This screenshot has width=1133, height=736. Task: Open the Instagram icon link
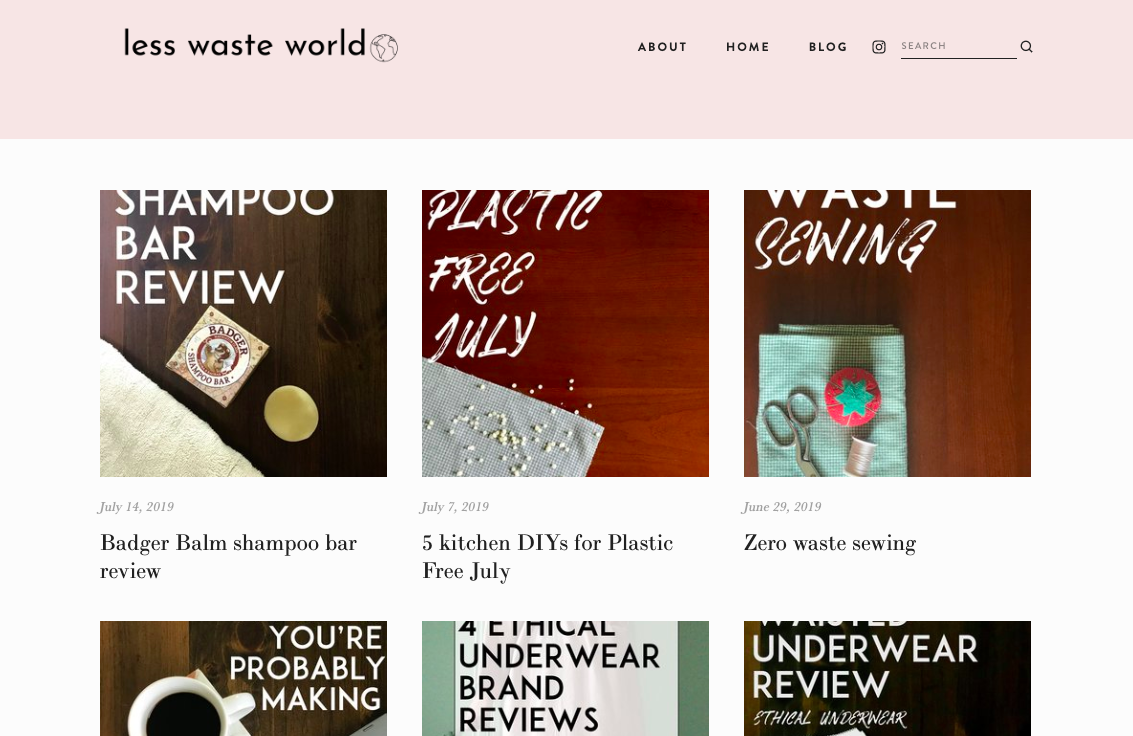[x=879, y=47]
